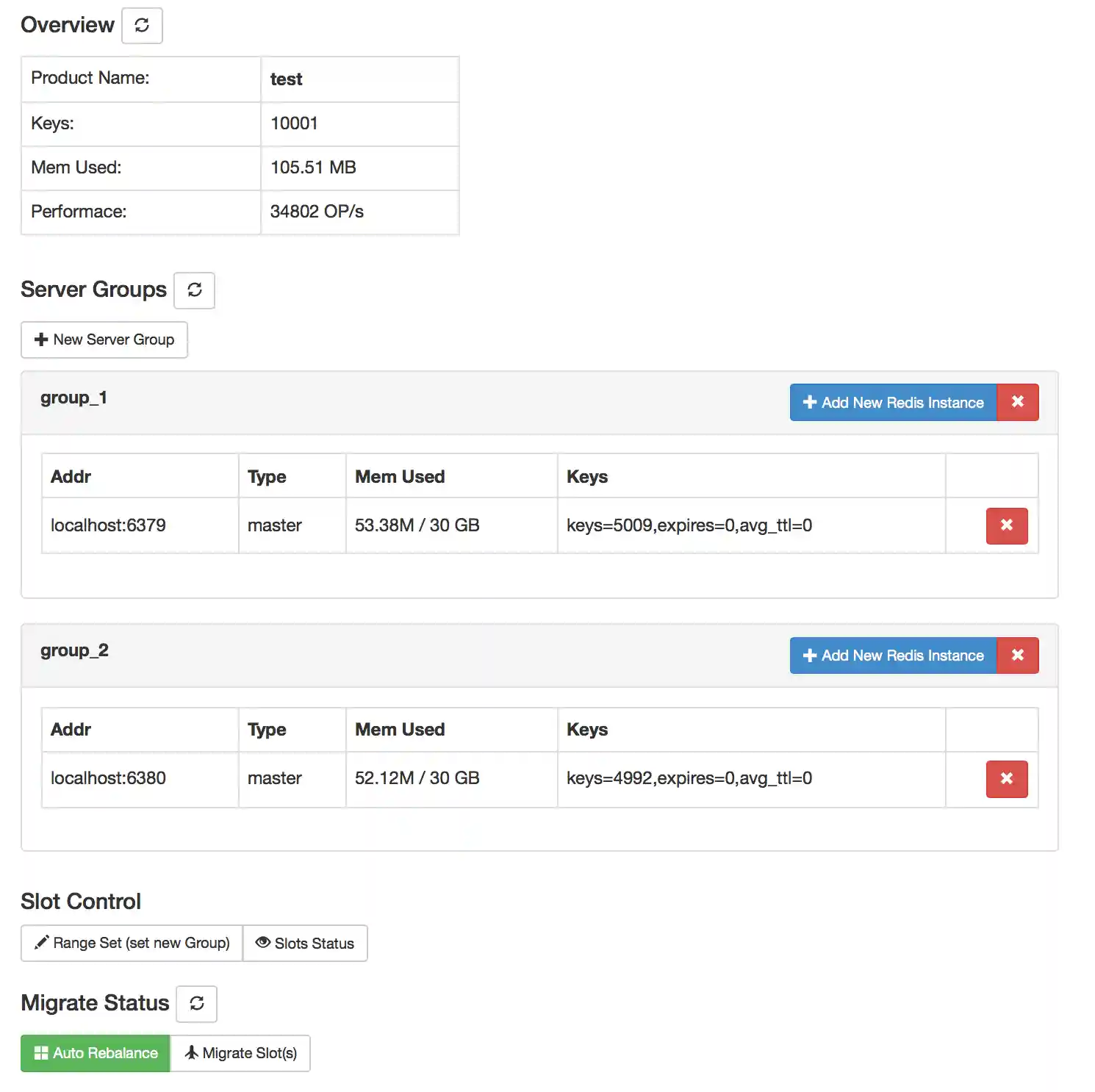Click the group_1 Mem Used column header

[400, 477]
